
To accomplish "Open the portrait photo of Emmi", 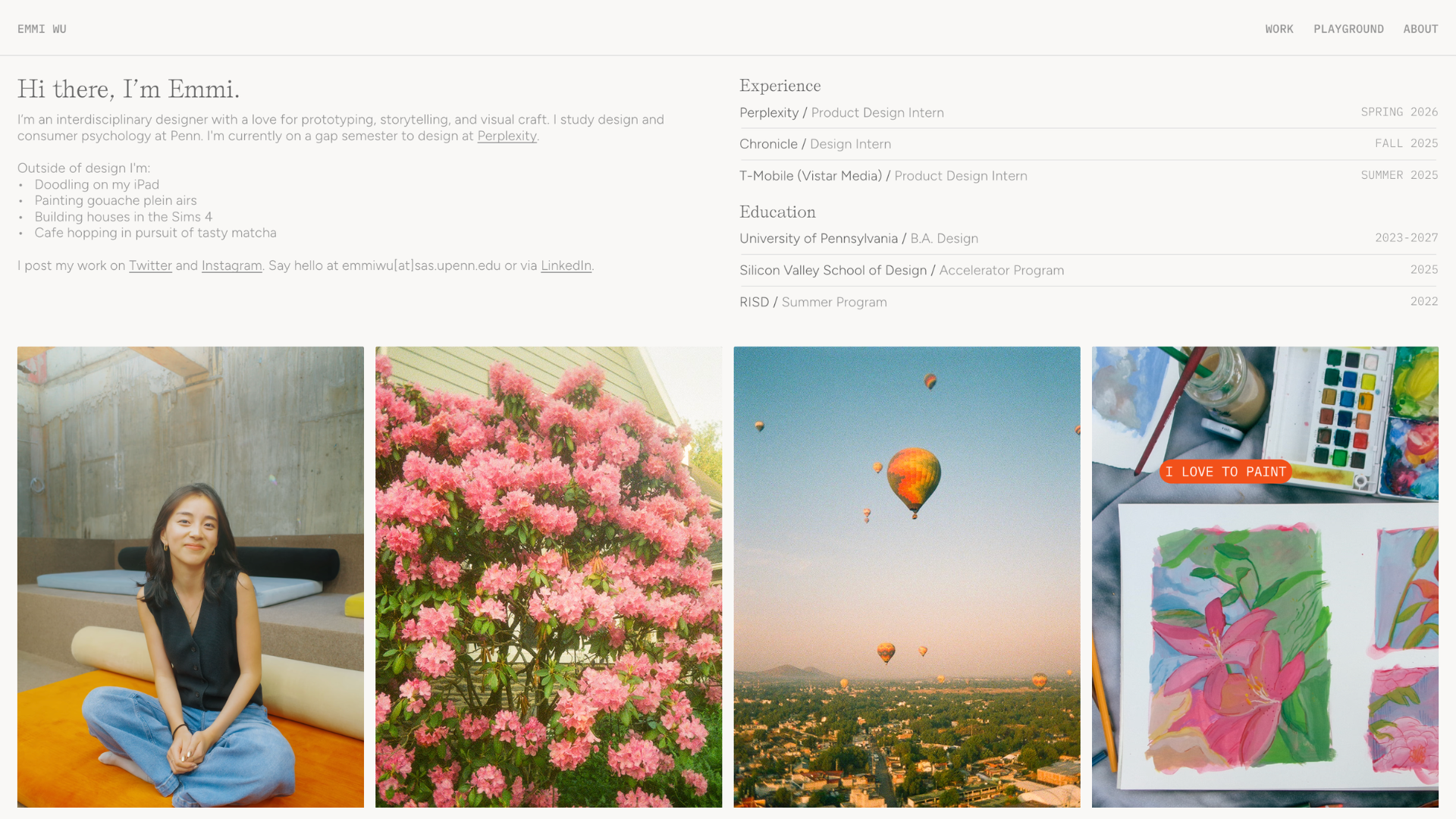I will 190,576.
